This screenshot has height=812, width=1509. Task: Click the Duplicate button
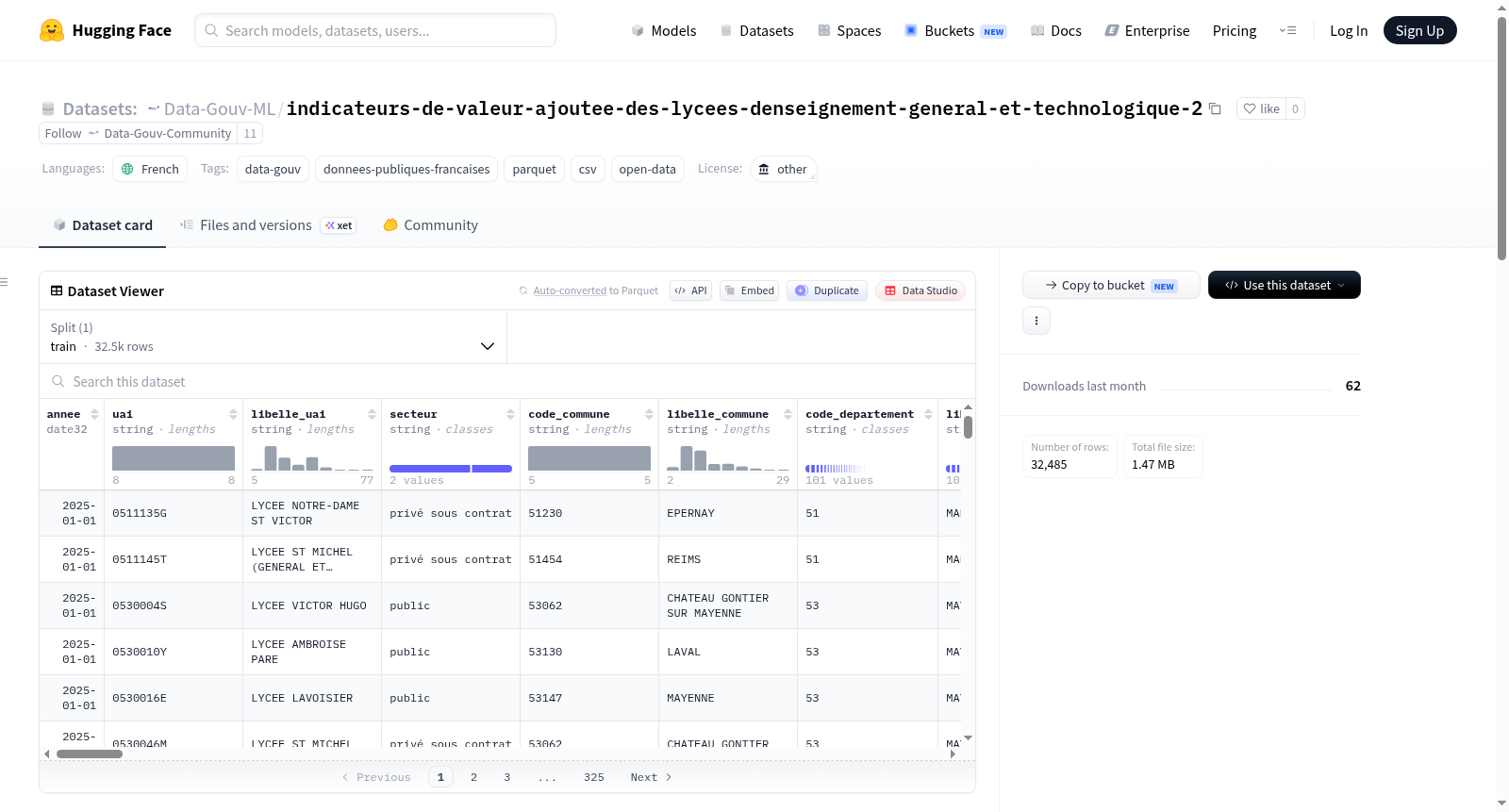(x=827, y=290)
